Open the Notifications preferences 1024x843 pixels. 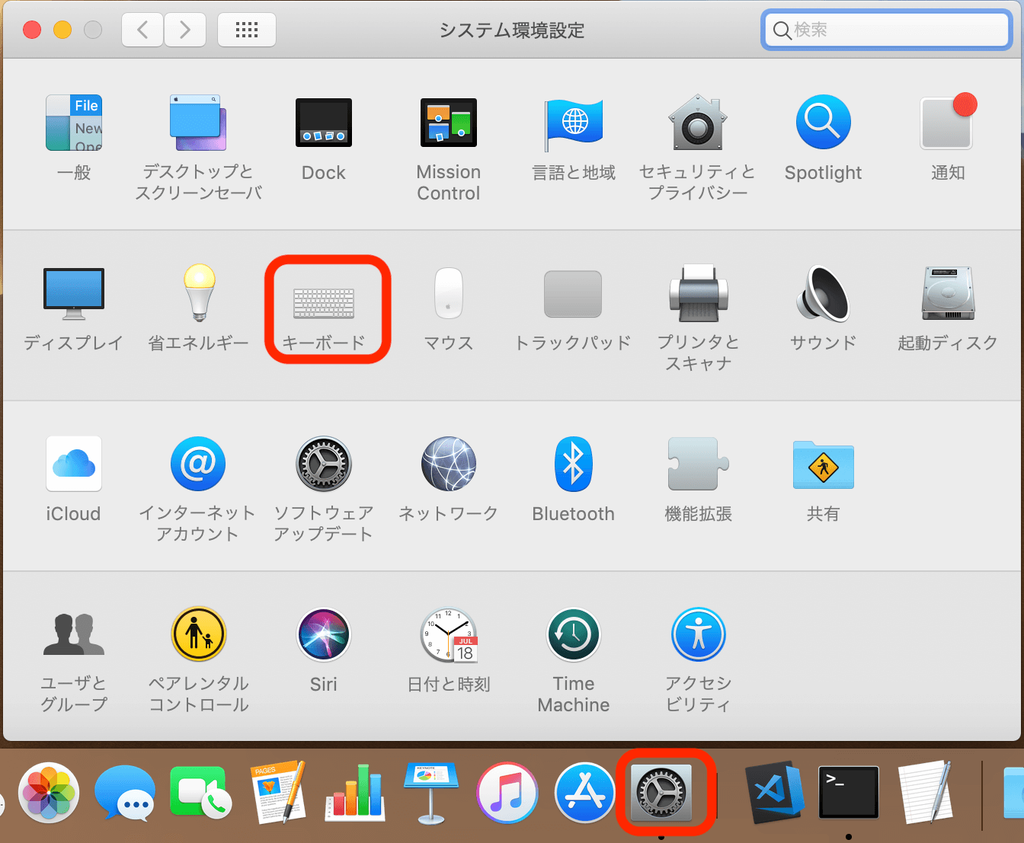[x=947, y=123]
